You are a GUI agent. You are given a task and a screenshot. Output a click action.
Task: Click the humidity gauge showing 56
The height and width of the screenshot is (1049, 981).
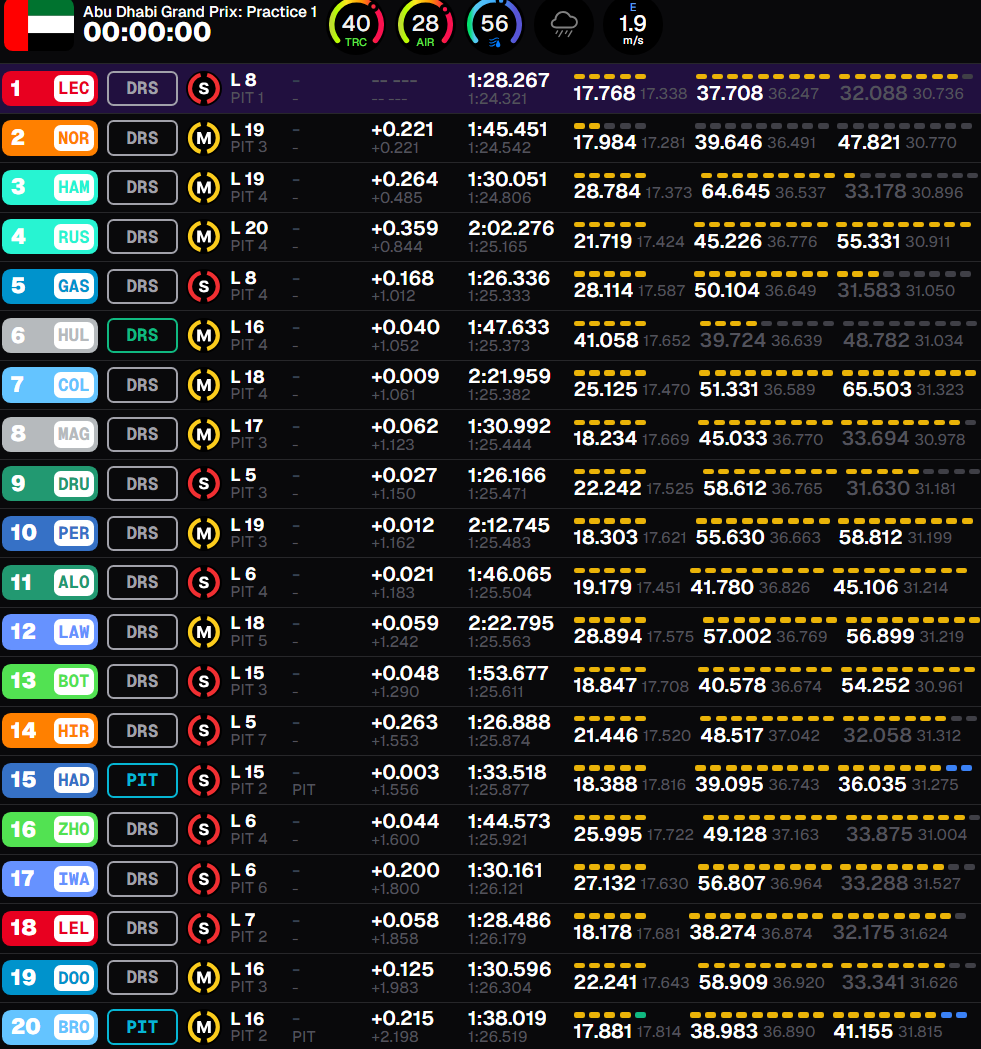coord(495,25)
